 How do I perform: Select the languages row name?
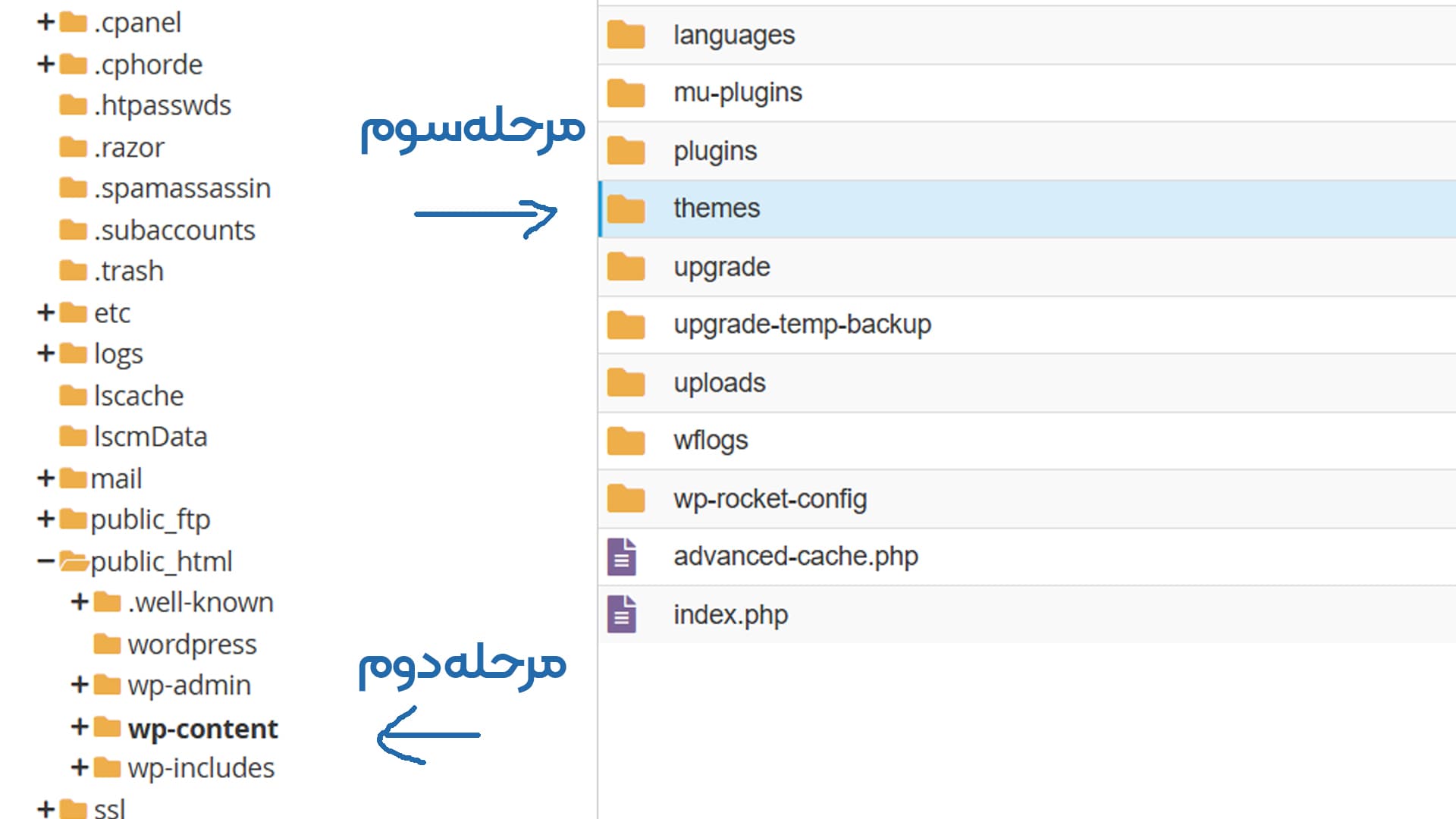click(x=734, y=36)
